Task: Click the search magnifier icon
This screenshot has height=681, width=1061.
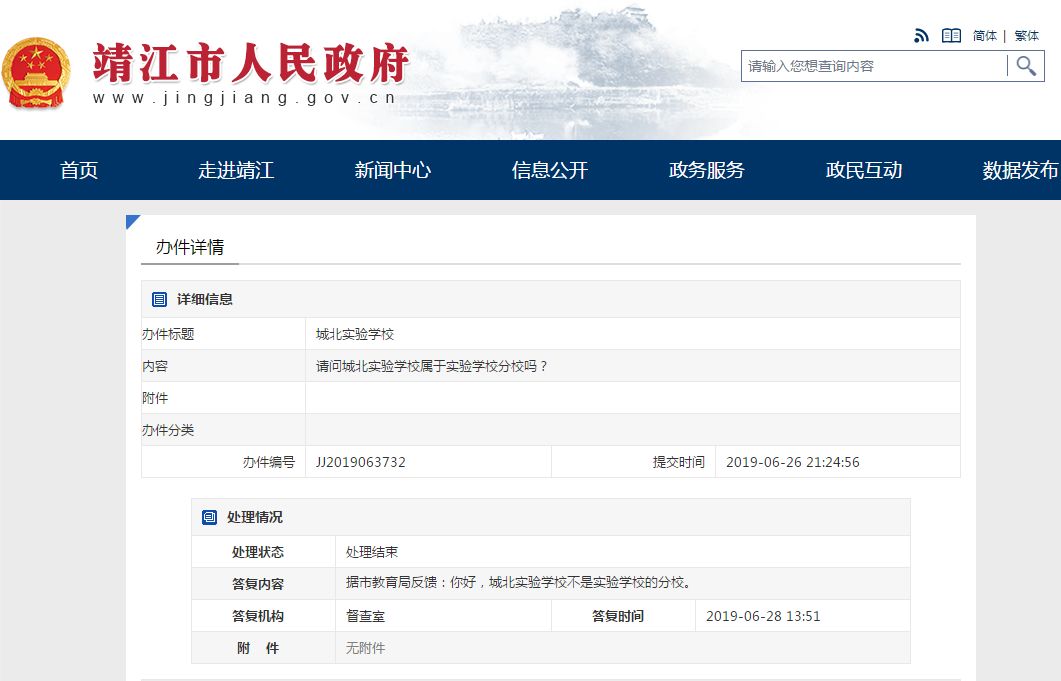Action: (x=1026, y=66)
